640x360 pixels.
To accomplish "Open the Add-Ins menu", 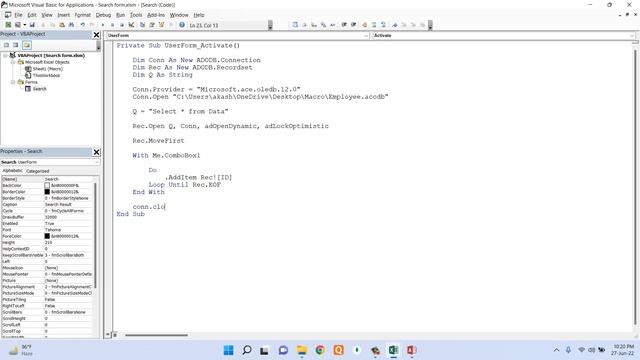I will [x=156, y=15].
